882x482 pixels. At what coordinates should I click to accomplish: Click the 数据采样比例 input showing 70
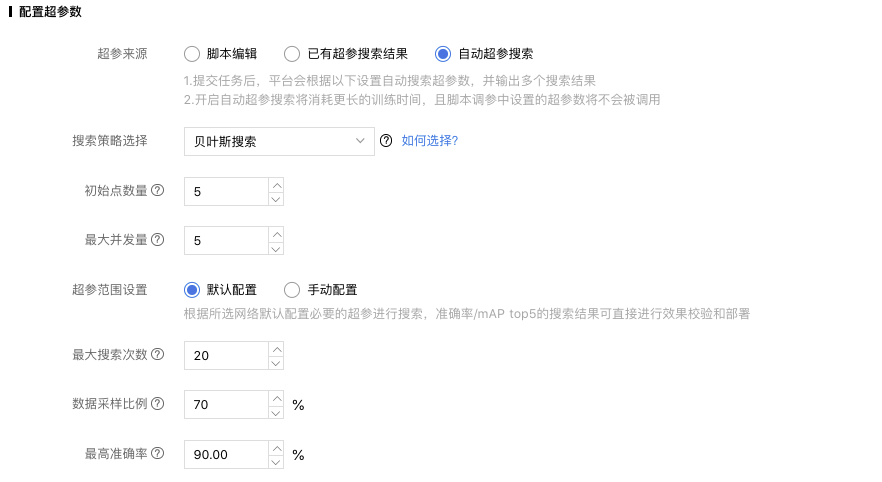click(227, 405)
